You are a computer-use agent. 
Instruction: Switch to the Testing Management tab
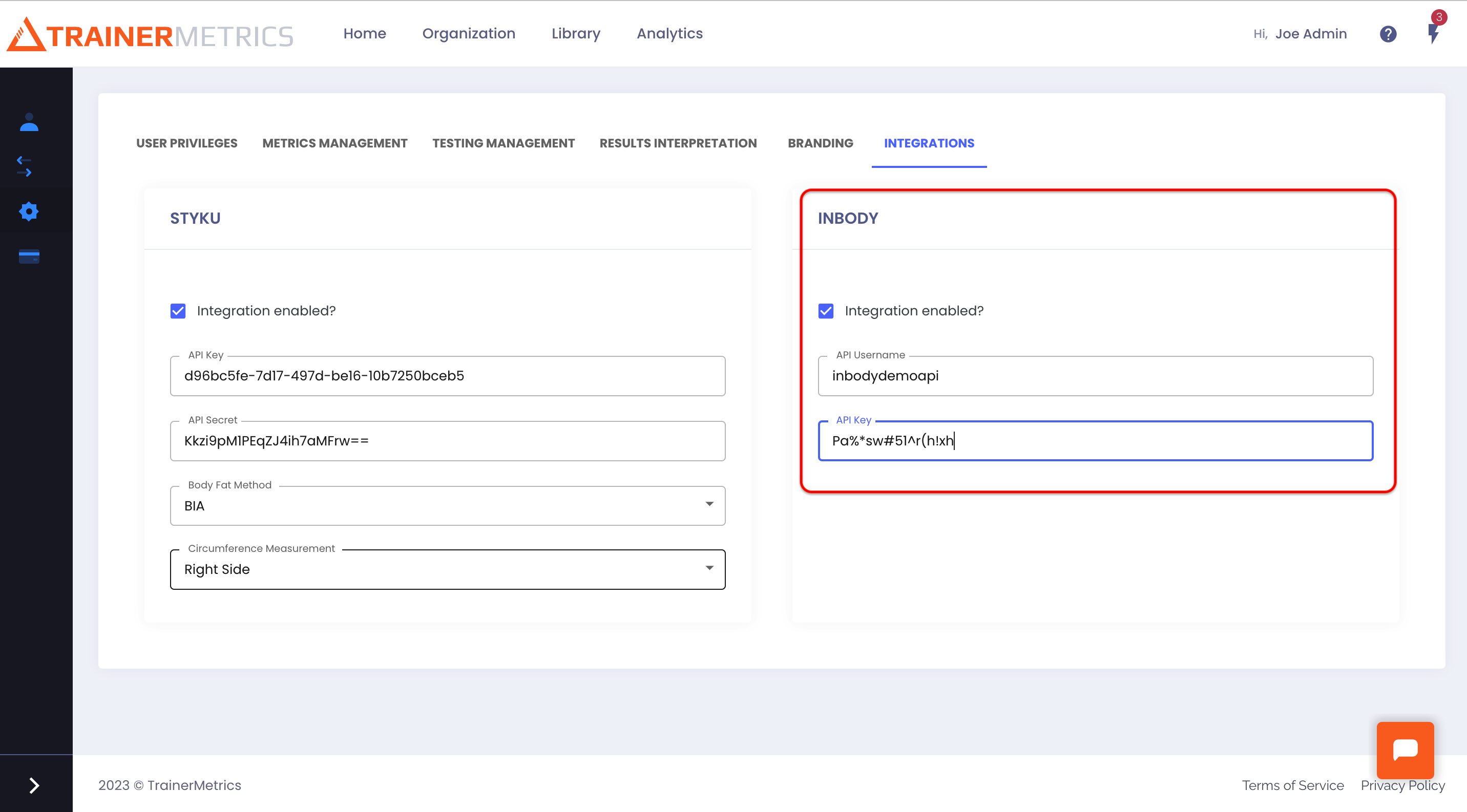click(504, 143)
